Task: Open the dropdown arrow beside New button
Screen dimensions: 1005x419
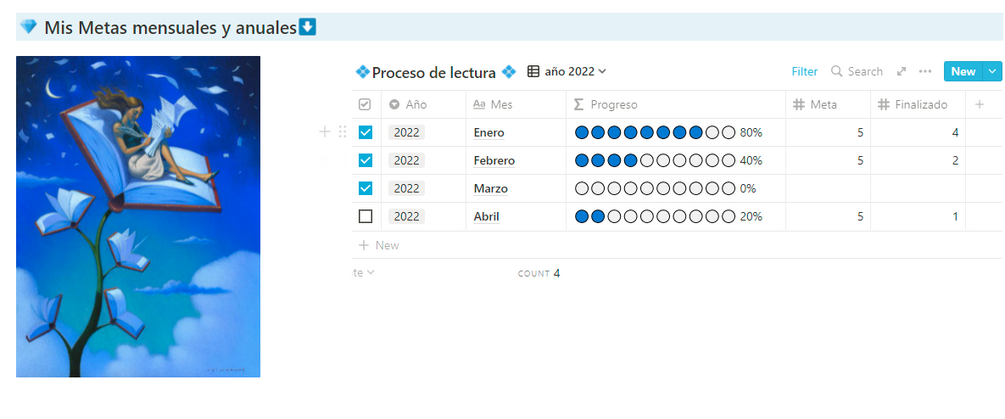Action: pos(992,72)
